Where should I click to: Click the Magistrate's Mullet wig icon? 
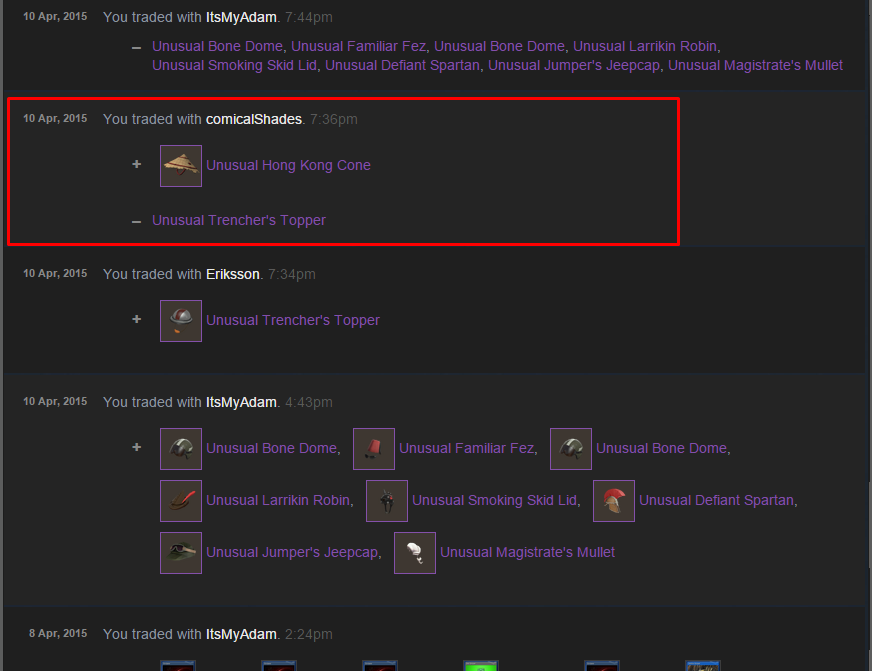414,553
